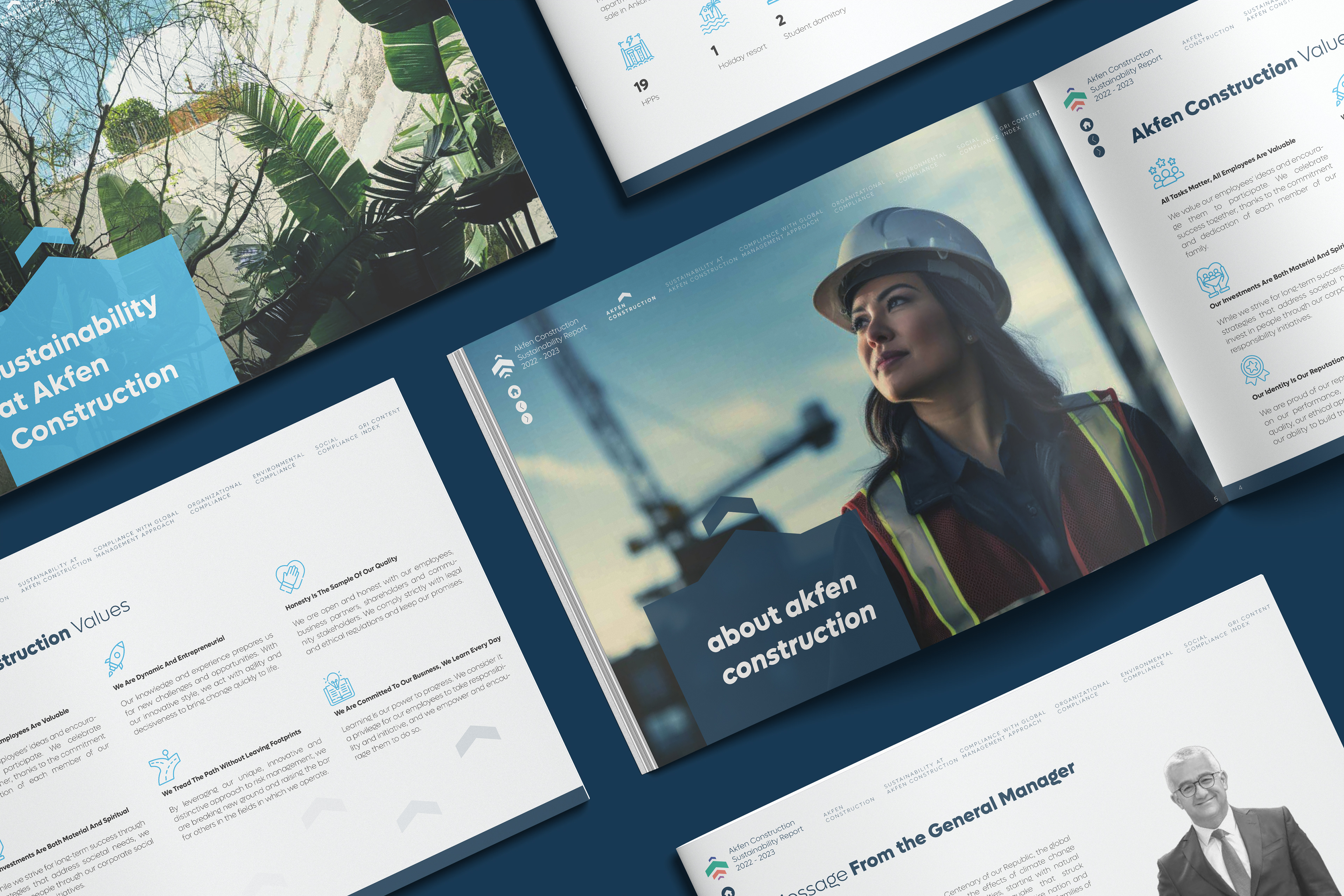Click the hands-holding-people icon above Our Investments

pyautogui.click(x=1212, y=280)
